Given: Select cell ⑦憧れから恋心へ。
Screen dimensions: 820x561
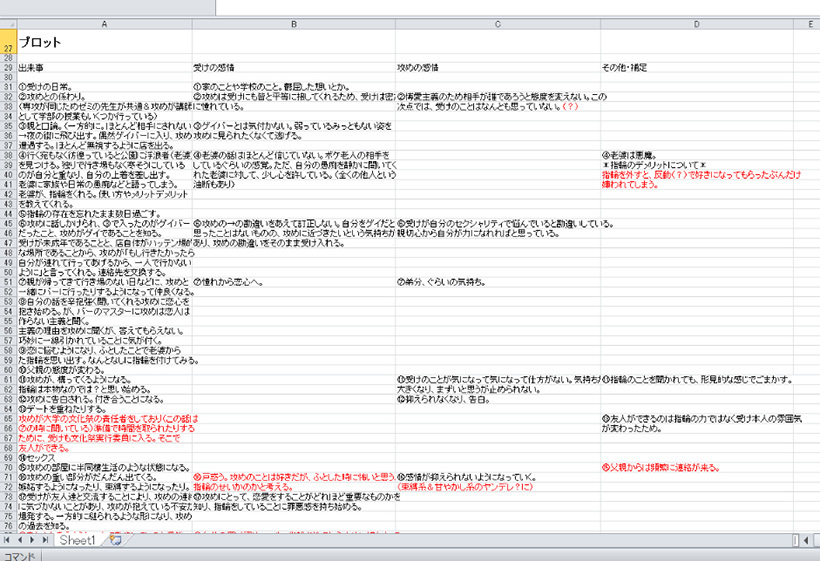Looking at the screenshot, I should coord(294,282).
